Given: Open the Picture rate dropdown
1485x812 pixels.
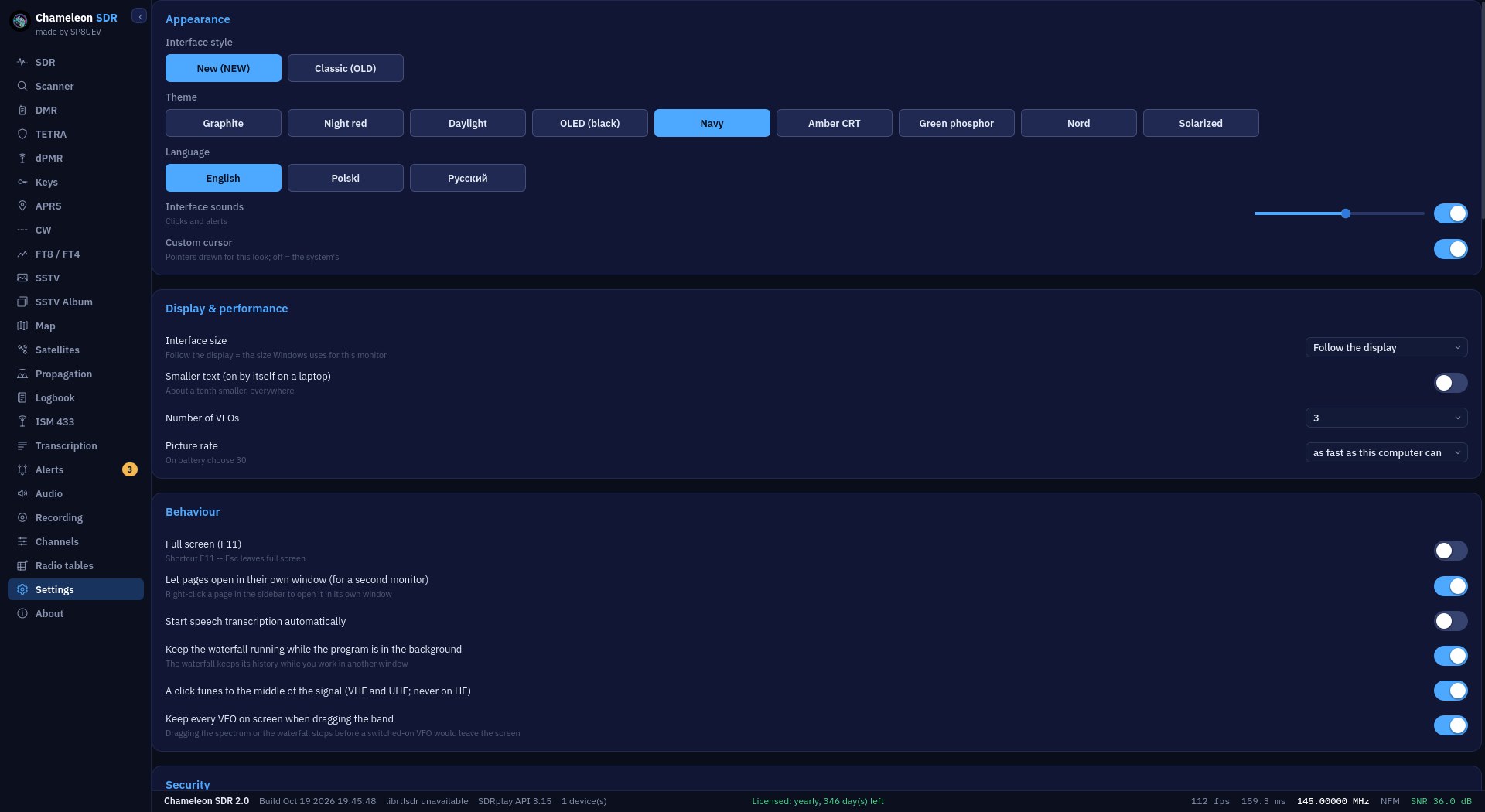Looking at the screenshot, I should pos(1386,452).
